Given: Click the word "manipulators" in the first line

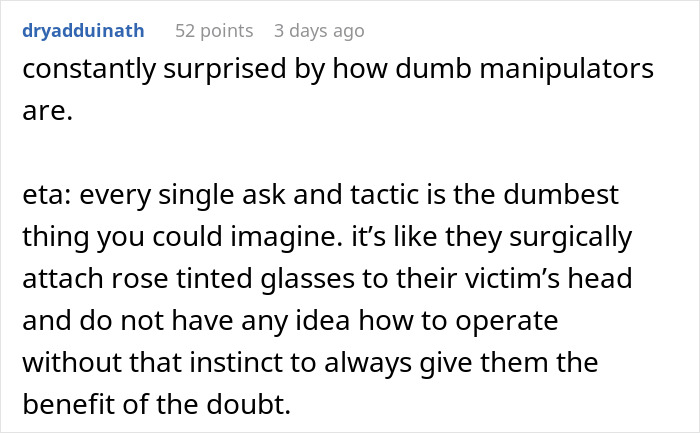Looking at the screenshot, I should pyautogui.click(x=567, y=70).
